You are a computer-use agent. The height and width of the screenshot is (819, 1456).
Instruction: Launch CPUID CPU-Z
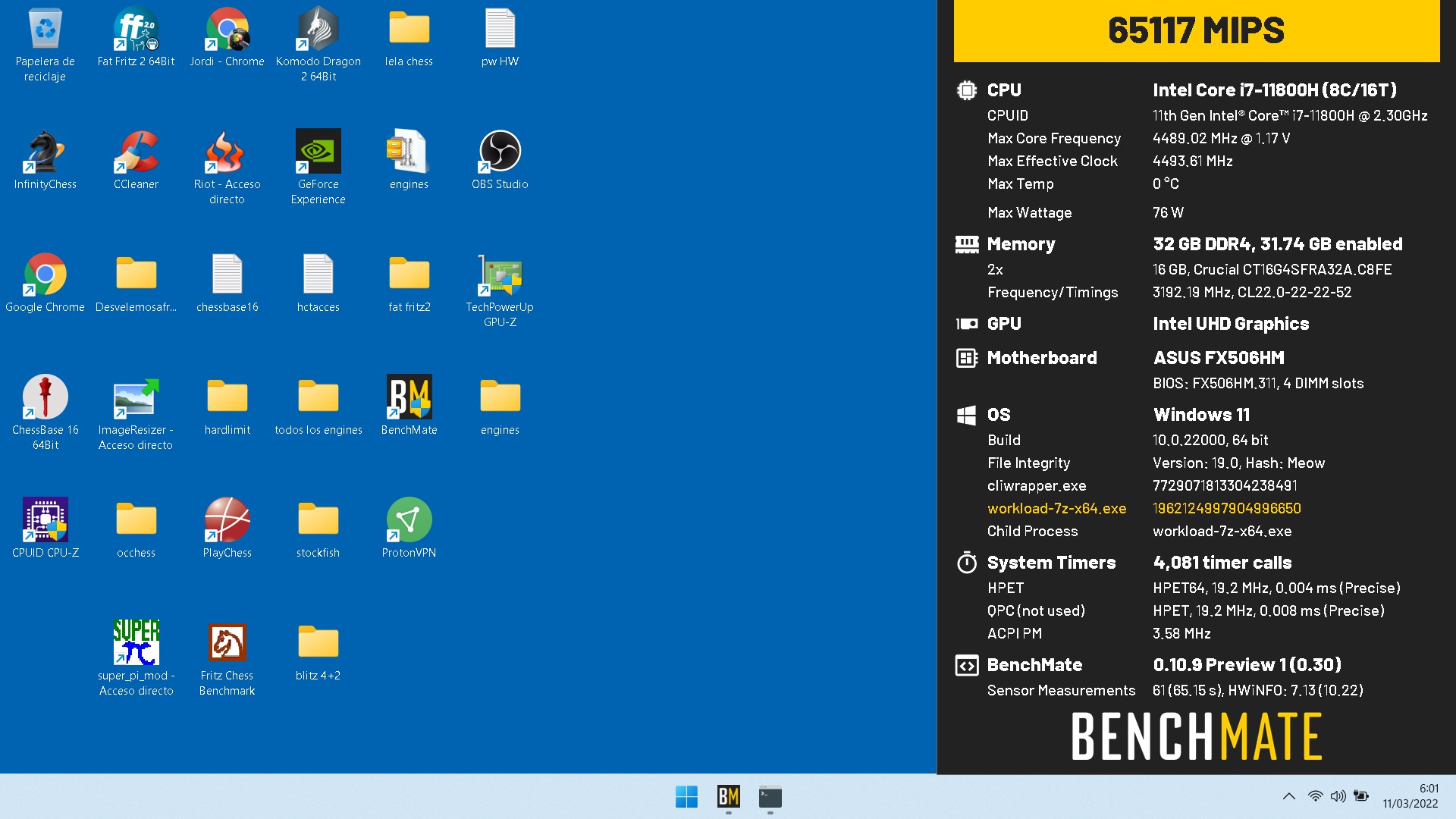click(x=45, y=528)
